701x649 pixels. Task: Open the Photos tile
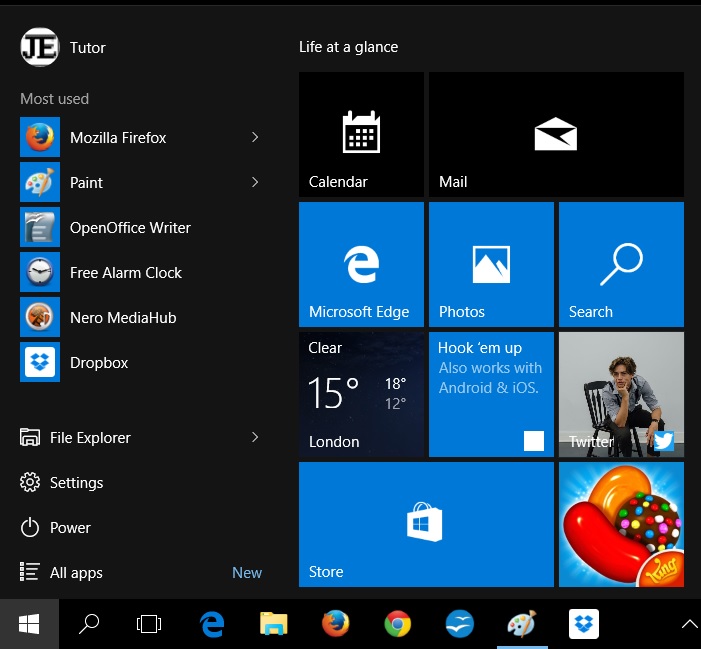pyautogui.click(x=491, y=264)
